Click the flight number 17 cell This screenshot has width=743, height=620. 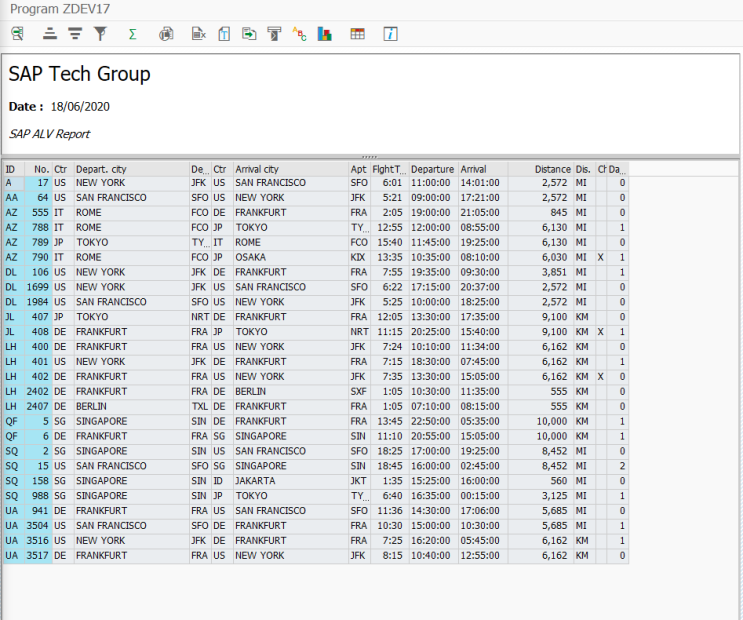(x=38, y=183)
